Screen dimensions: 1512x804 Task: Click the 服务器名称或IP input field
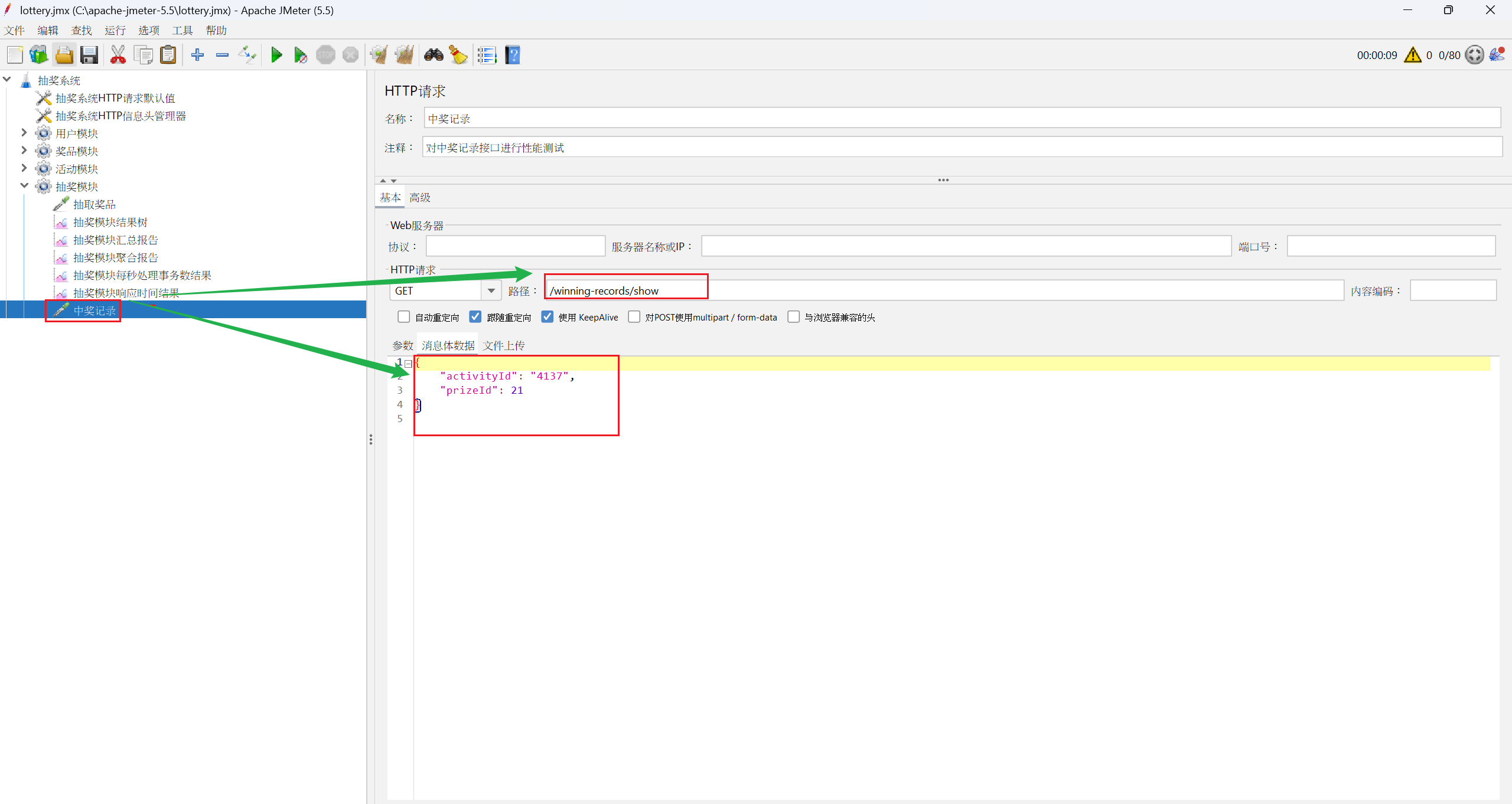966,246
